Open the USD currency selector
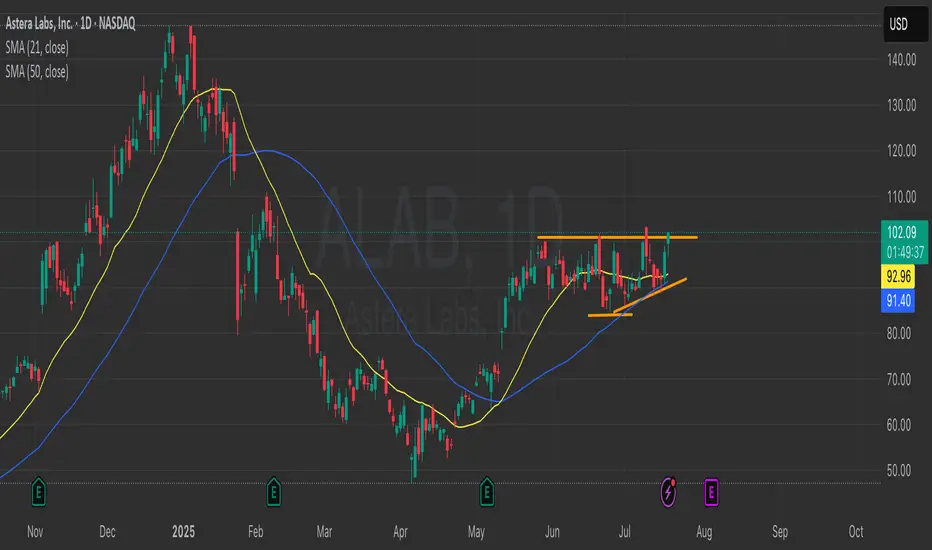Image resolution: width=932 pixels, height=550 pixels. [x=905, y=24]
